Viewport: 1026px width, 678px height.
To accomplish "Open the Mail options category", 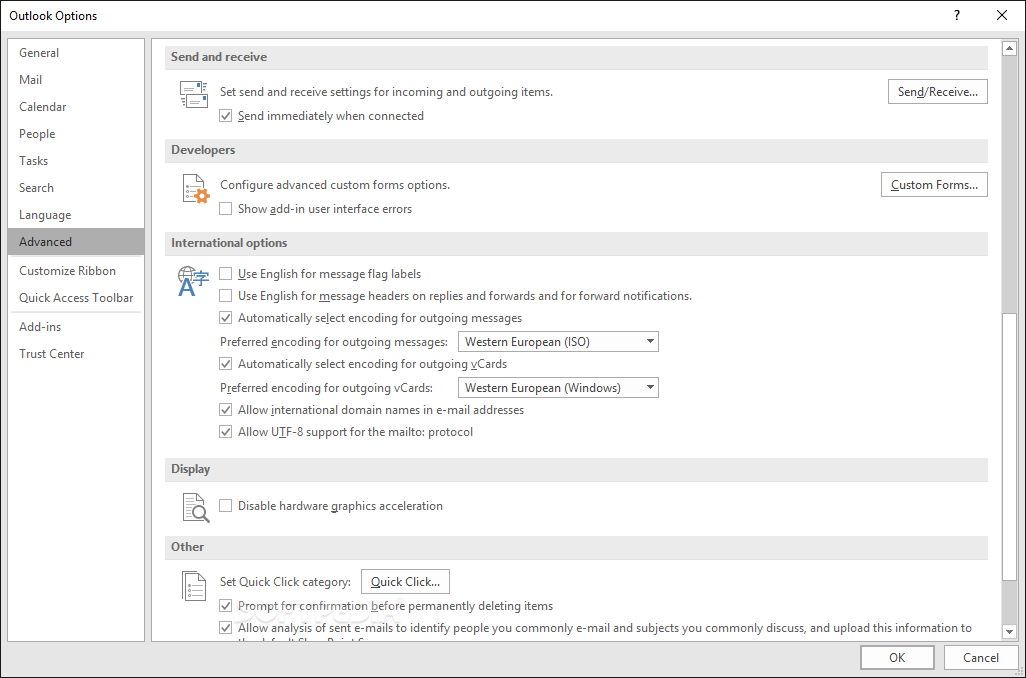I will point(76,80).
